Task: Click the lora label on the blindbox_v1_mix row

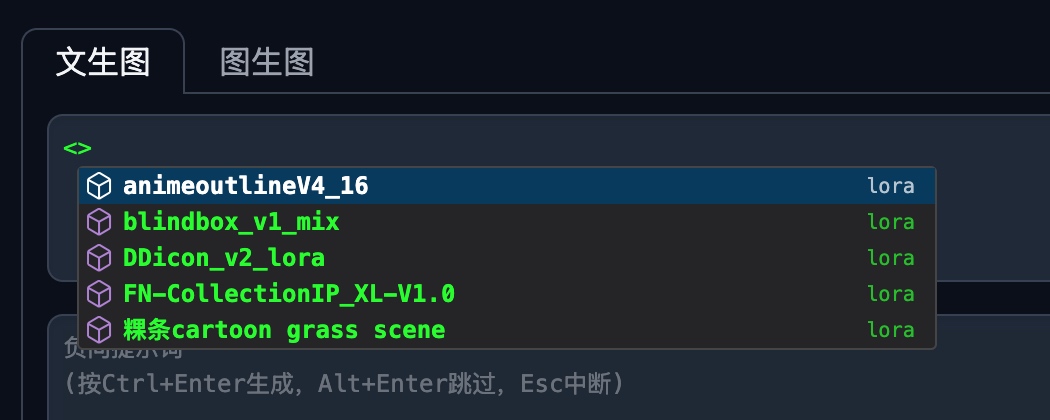Action: click(x=890, y=222)
